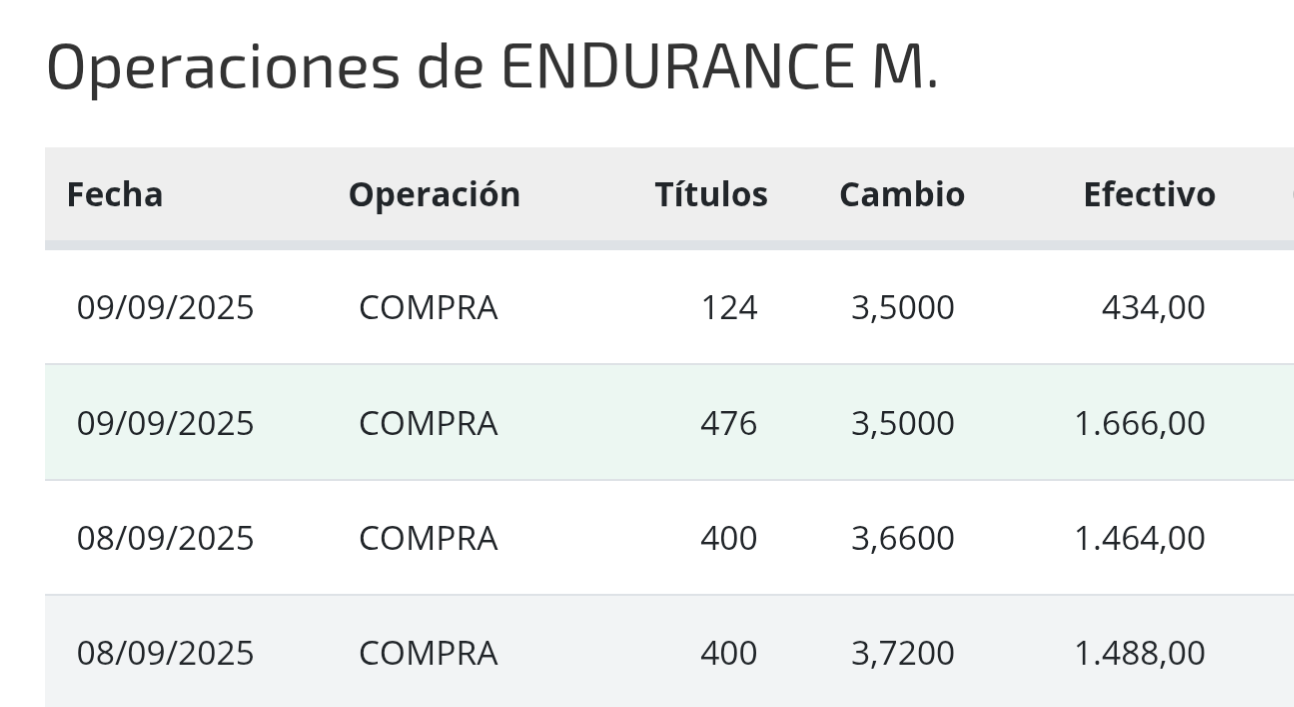Click the 1.488,00 efectivo amount

(x=1140, y=654)
